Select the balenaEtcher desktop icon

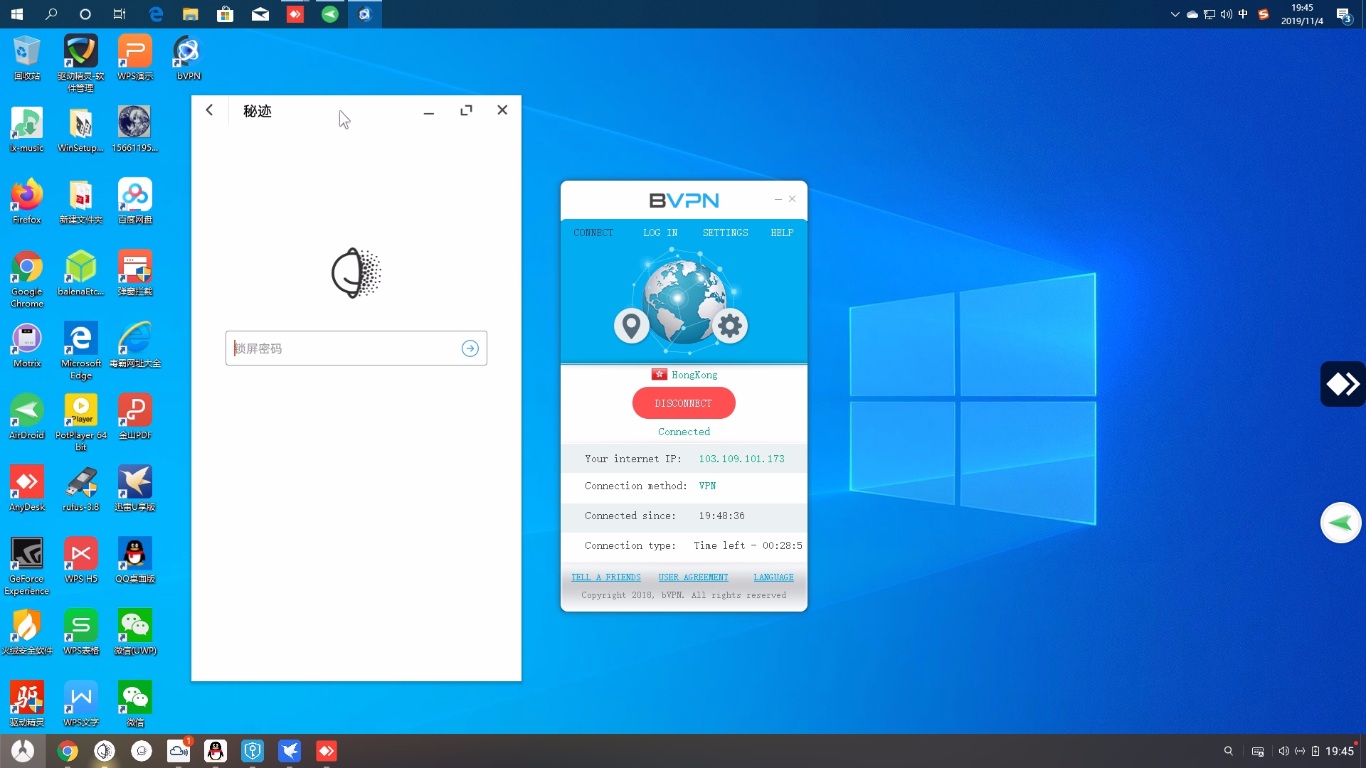[81, 273]
